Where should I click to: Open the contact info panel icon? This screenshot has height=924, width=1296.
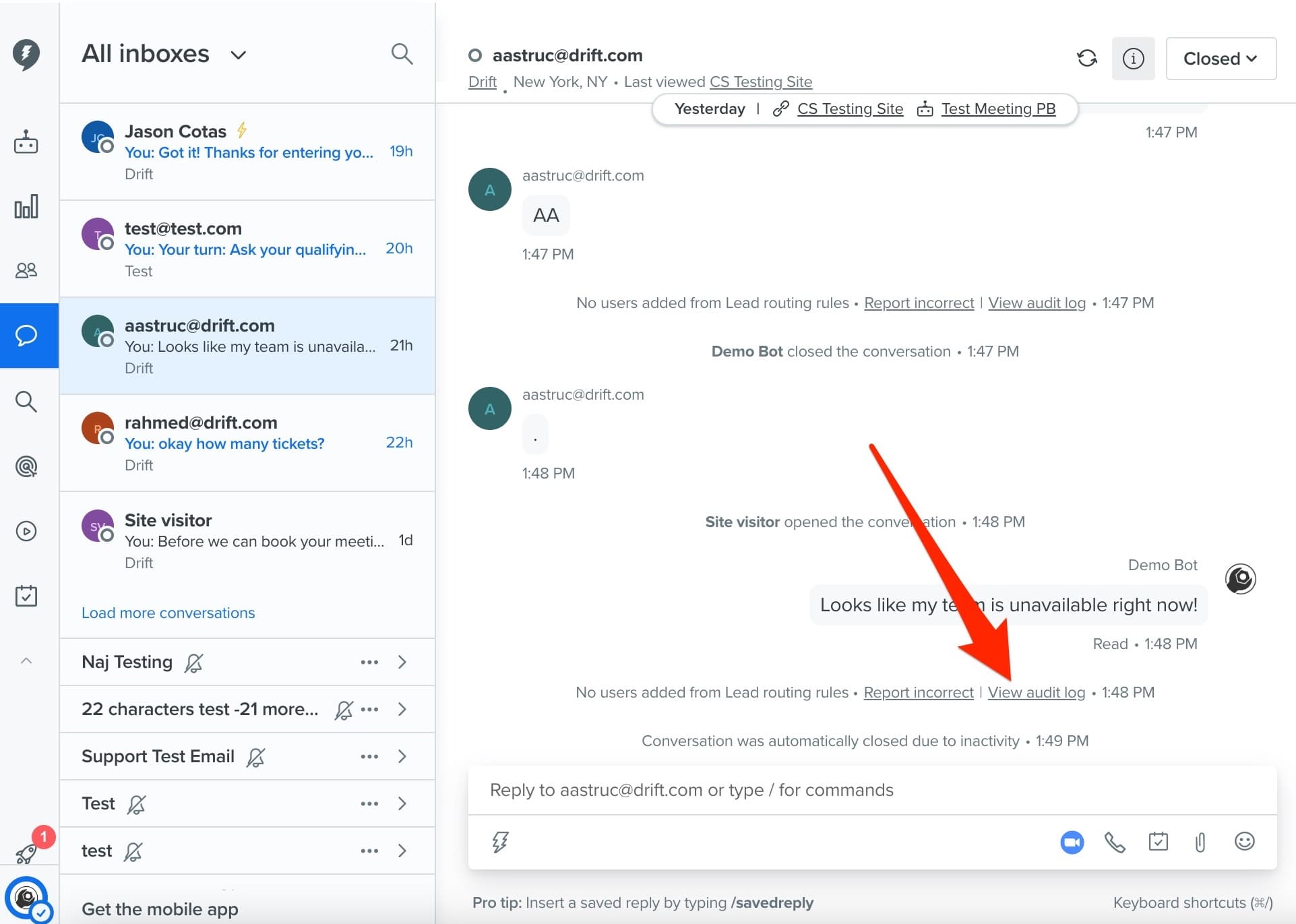coord(1133,59)
